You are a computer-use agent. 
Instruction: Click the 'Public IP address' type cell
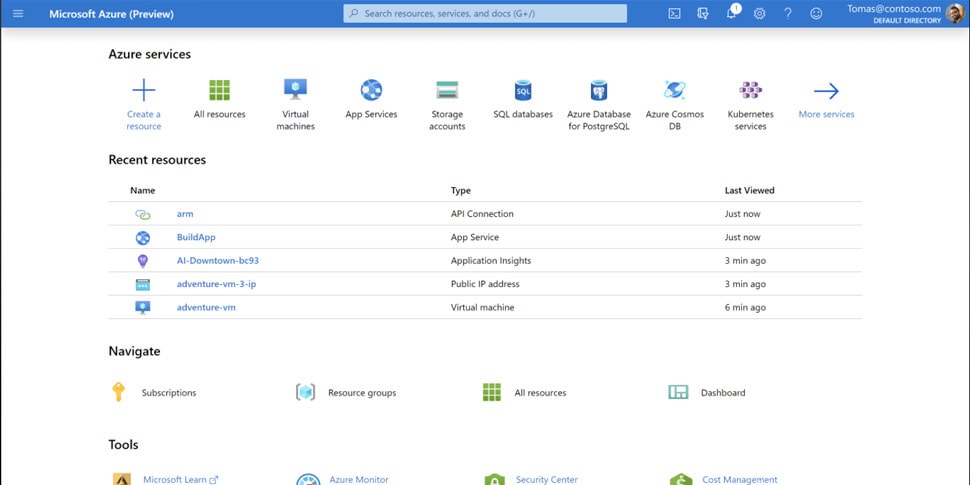[x=485, y=285]
